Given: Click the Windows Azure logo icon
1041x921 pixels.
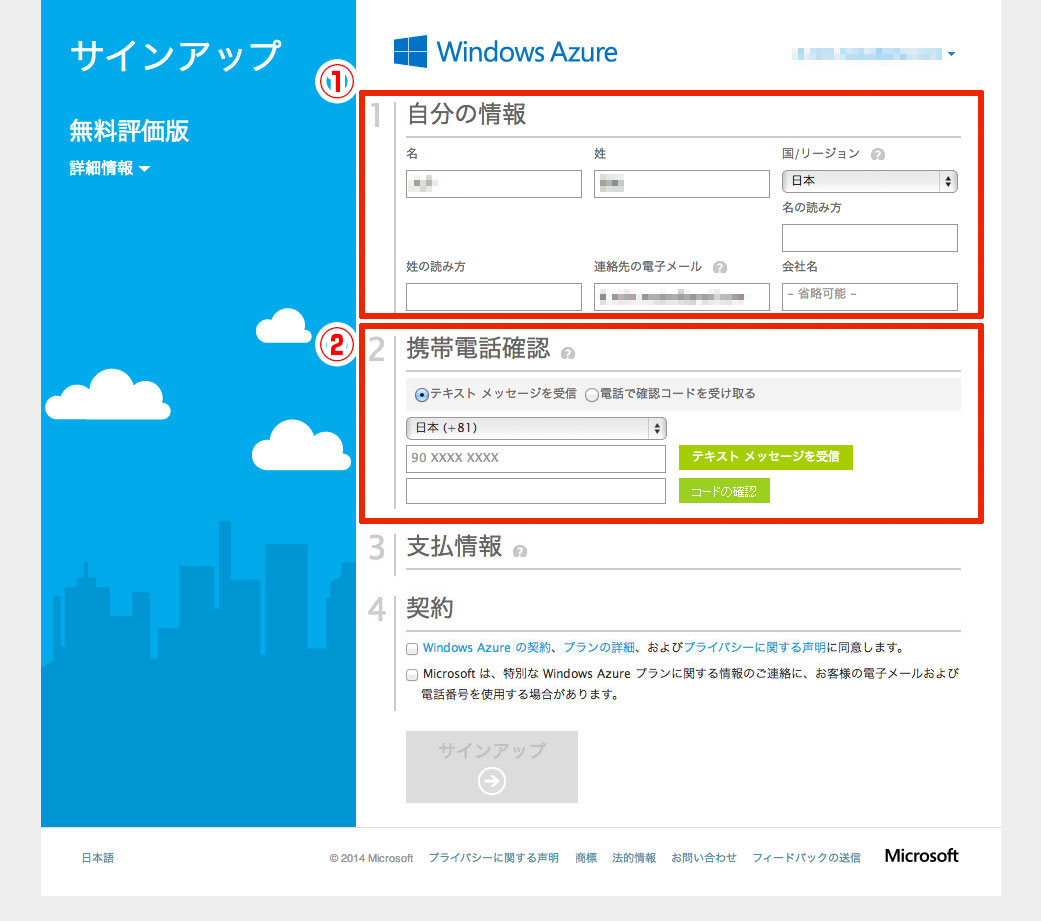Looking at the screenshot, I should click(x=410, y=51).
